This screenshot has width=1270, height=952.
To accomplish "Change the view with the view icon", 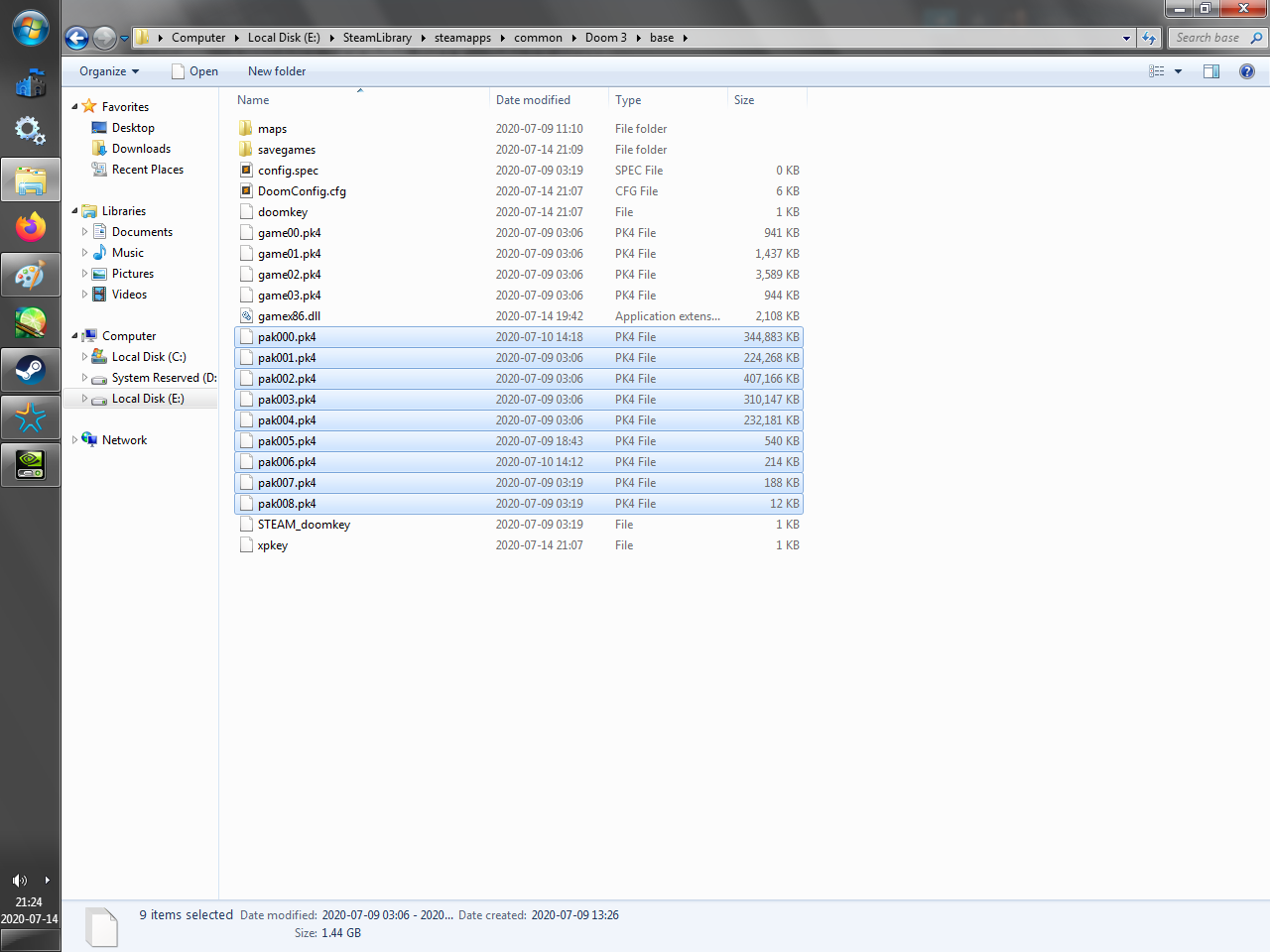I will [x=1157, y=71].
